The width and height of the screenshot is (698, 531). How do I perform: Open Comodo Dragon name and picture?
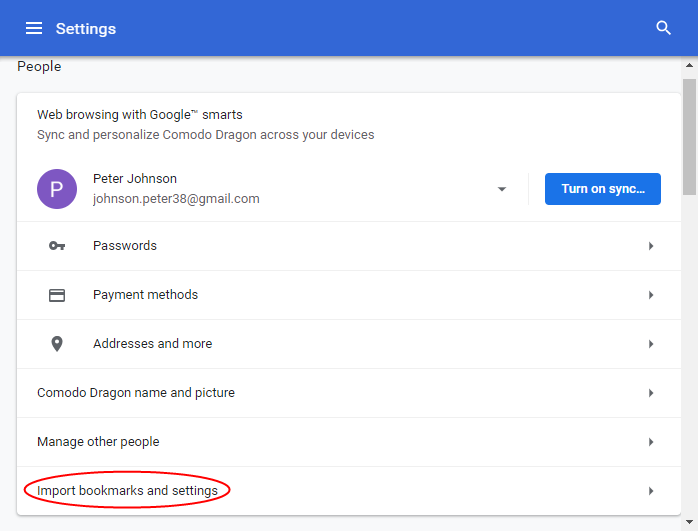349,393
